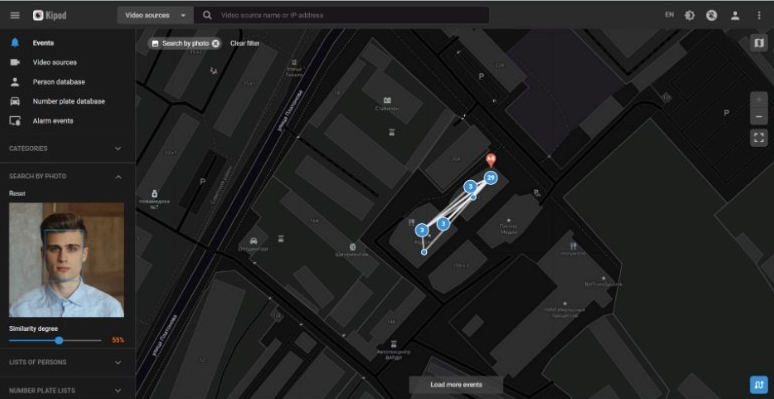The width and height of the screenshot is (774, 399).
Task: Expand the Categories section
Action: (x=67, y=148)
